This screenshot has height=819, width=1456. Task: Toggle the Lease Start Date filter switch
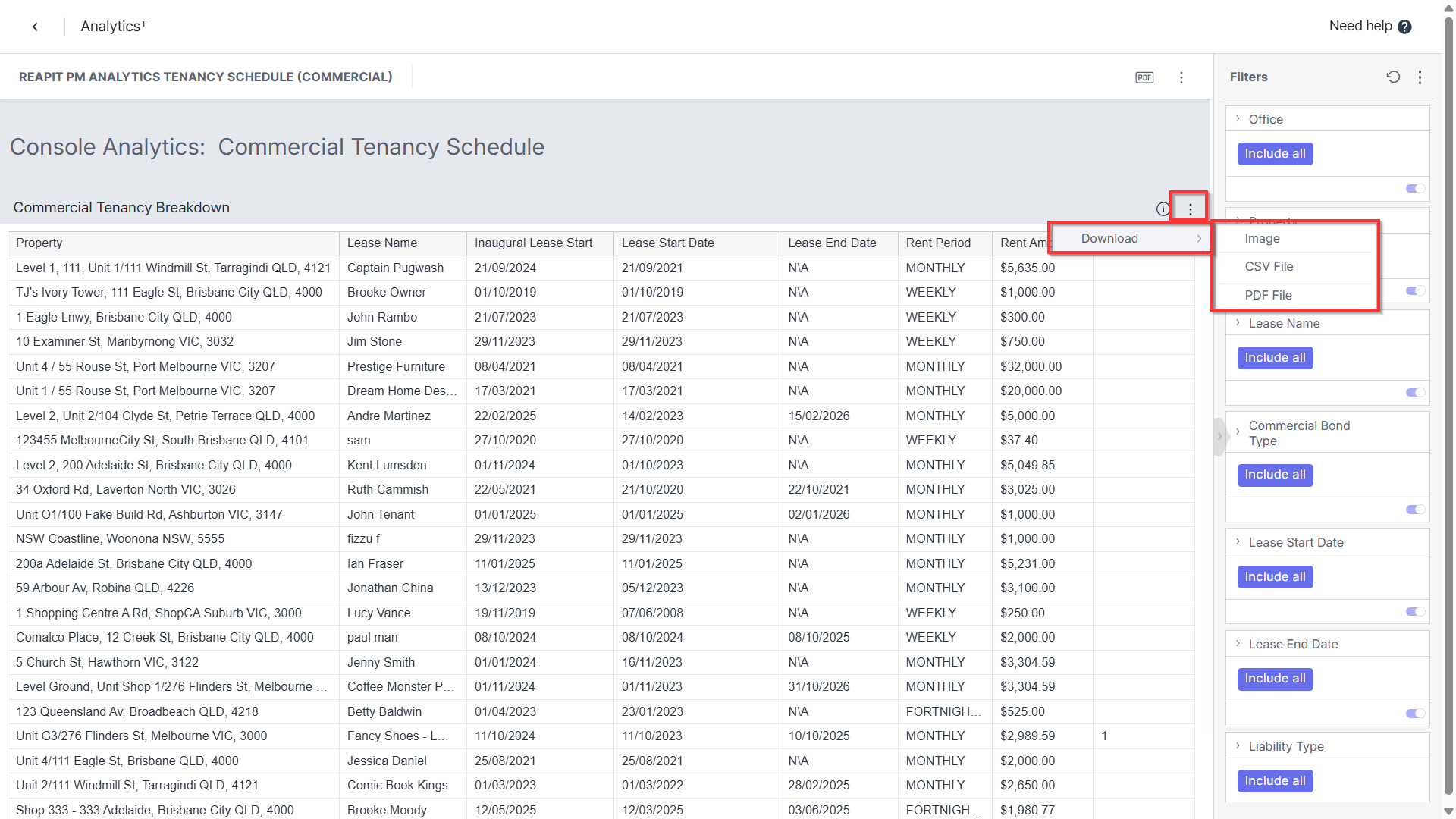point(1415,612)
